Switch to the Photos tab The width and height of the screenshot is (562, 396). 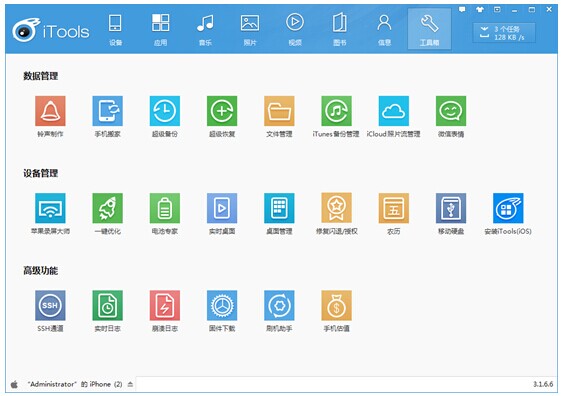(250, 29)
